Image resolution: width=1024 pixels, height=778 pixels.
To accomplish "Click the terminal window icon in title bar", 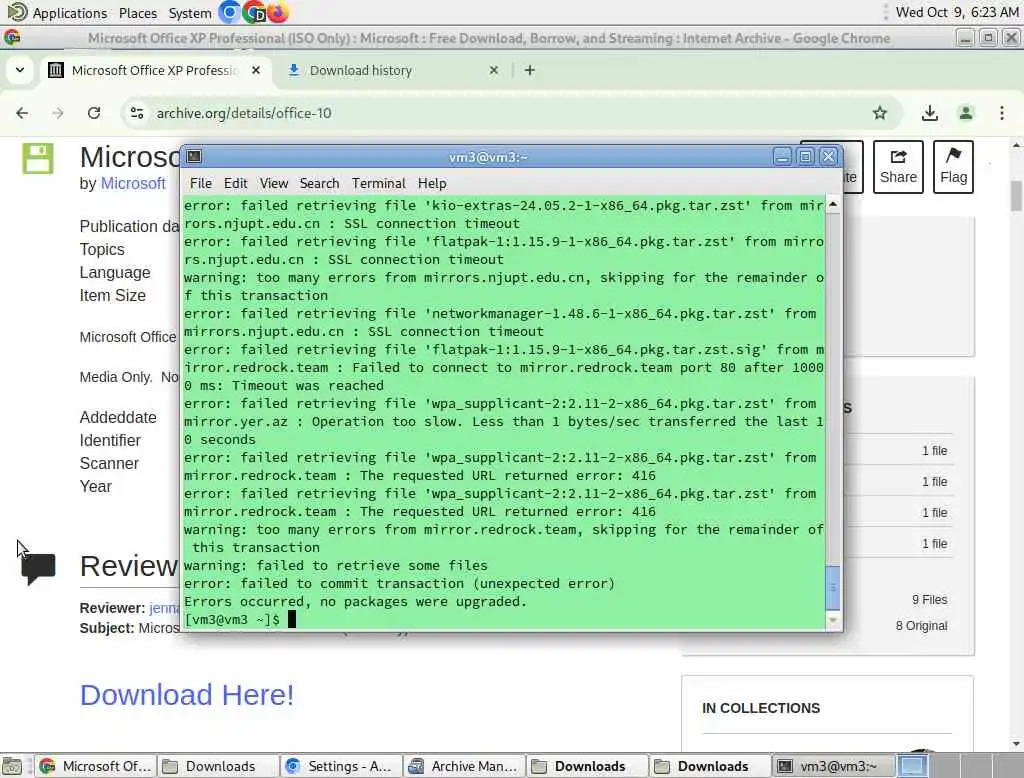I will coord(194,157).
